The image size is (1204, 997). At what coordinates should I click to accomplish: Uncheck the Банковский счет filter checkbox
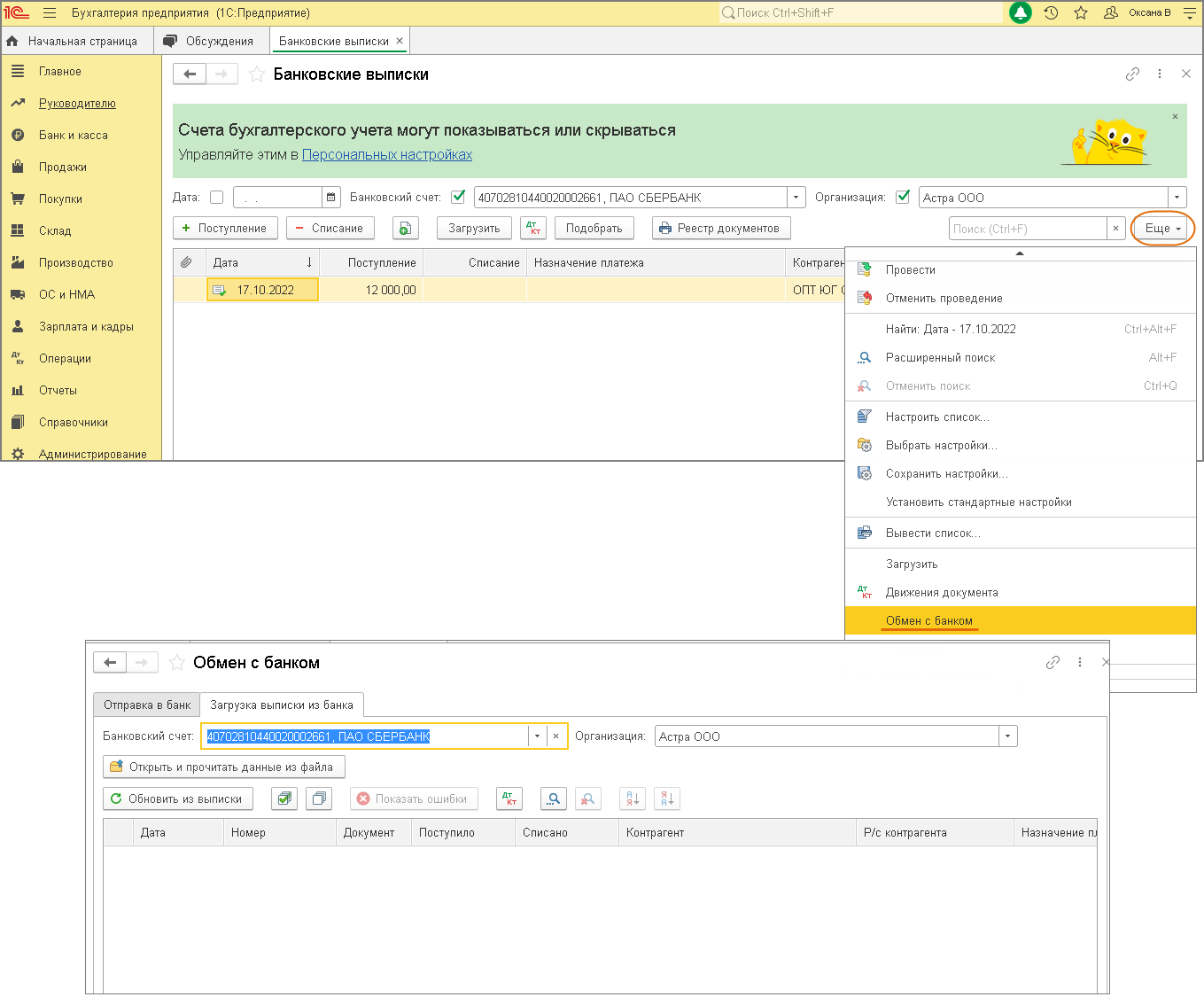[x=458, y=198]
